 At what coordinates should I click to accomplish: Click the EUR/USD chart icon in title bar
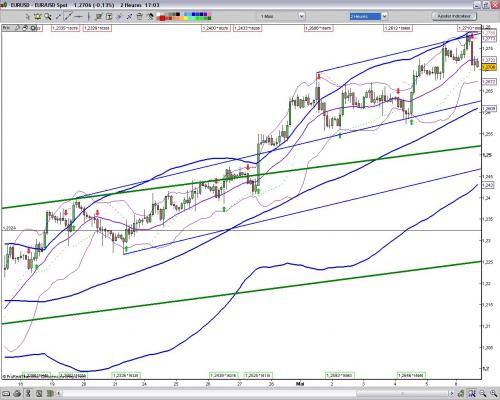pyautogui.click(x=5, y=5)
